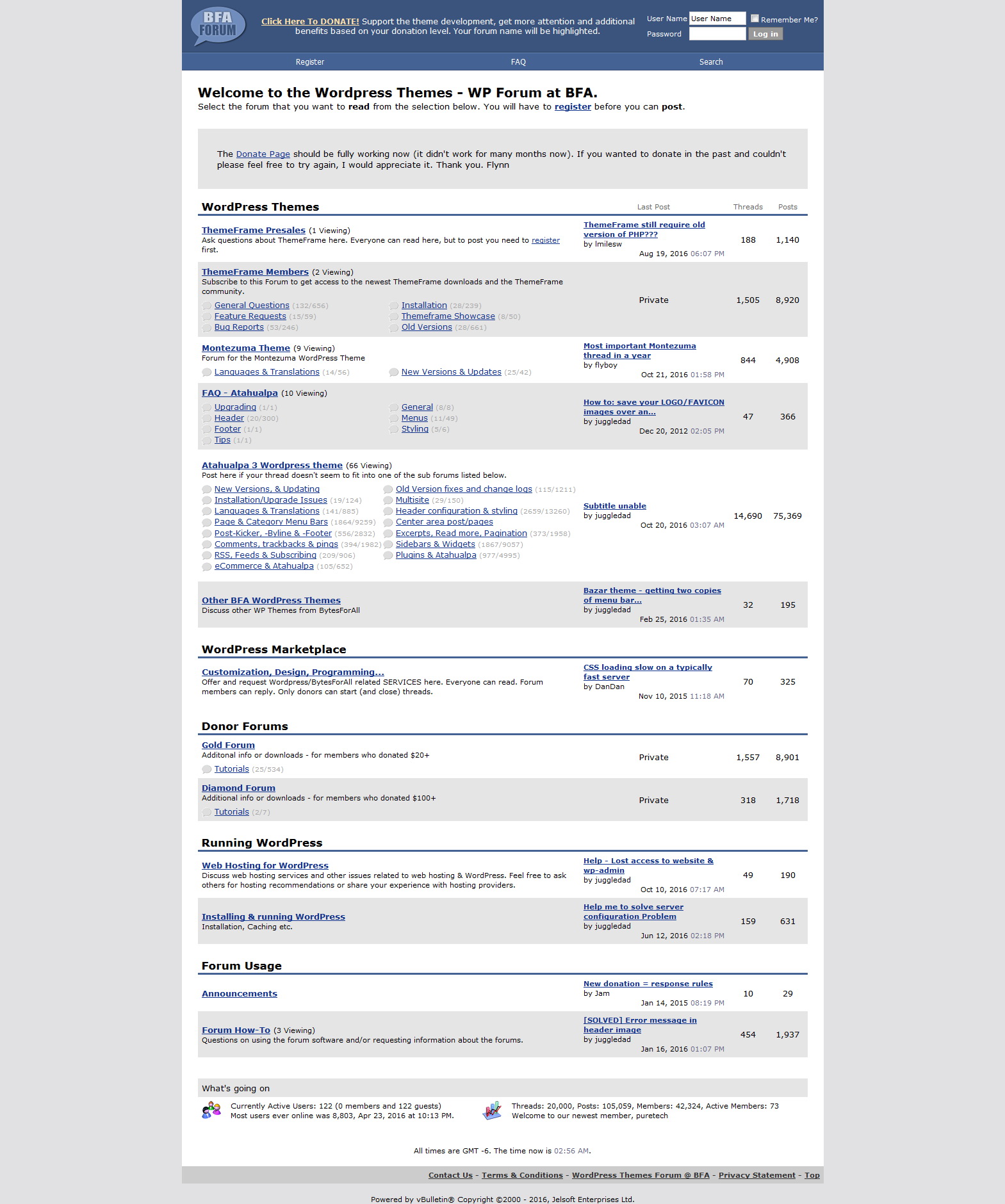Open Web Hosting for WordPress forum
The image size is (1005, 1204).
[265, 865]
